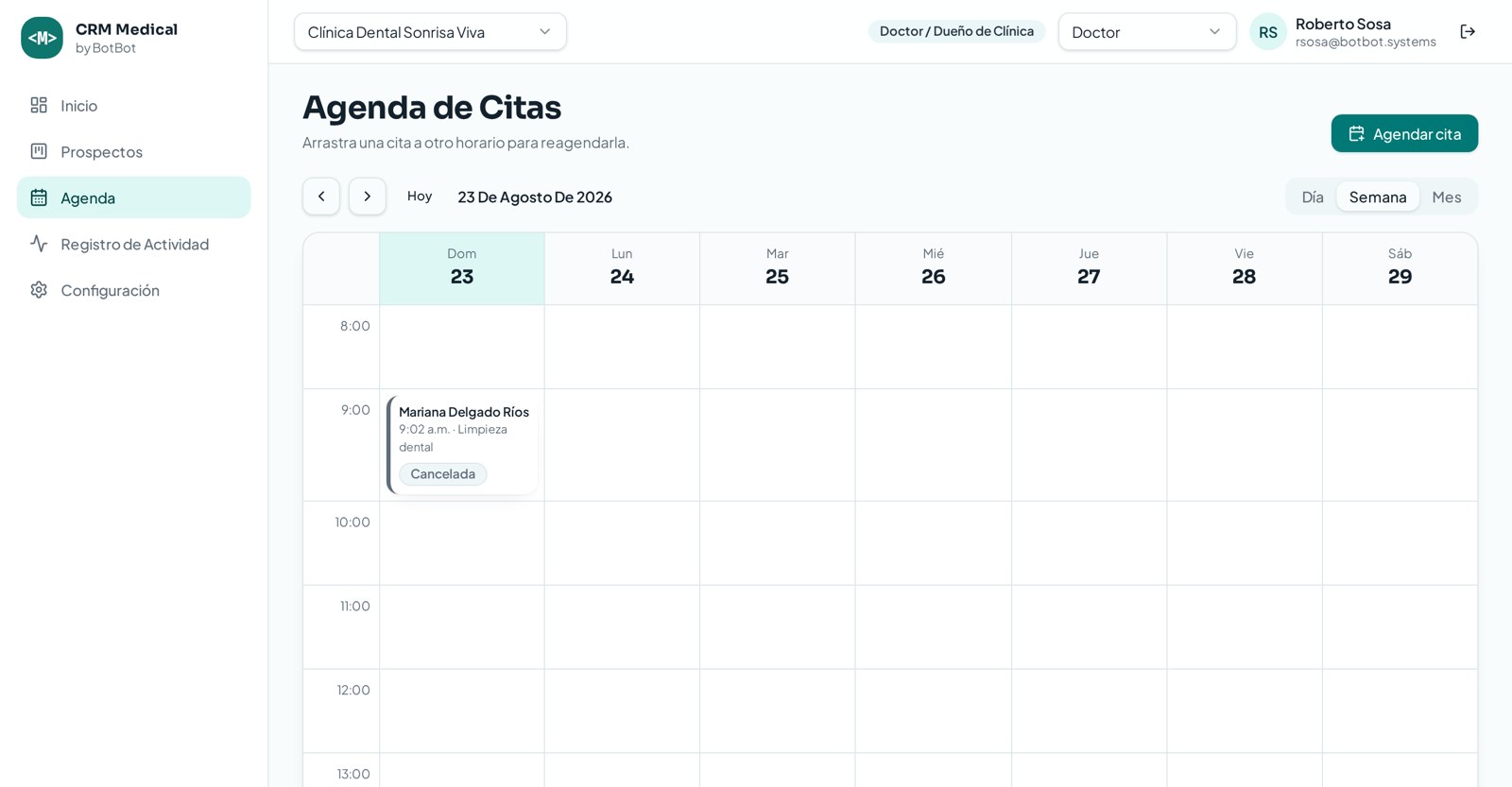Open Prospectos in the sidebar
1512x787 pixels.
[133, 151]
